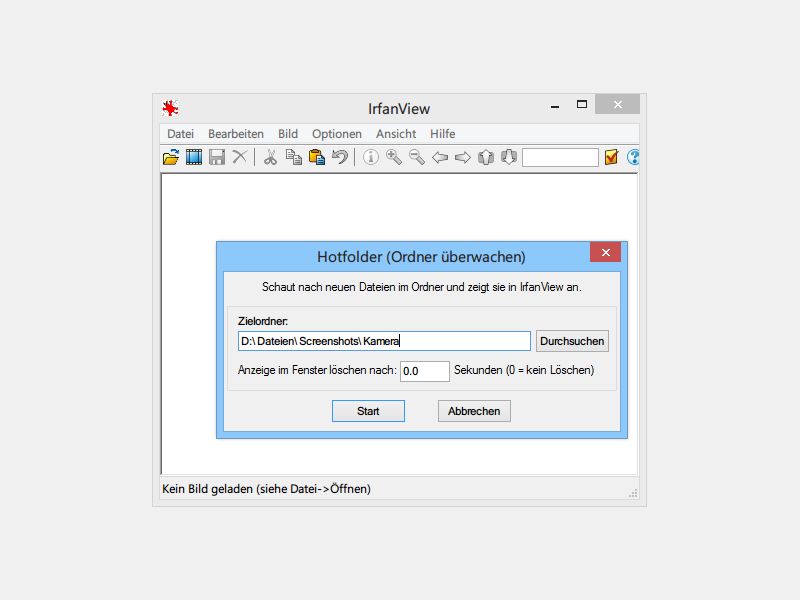
Task: Click the Start button
Action: pos(368,411)
